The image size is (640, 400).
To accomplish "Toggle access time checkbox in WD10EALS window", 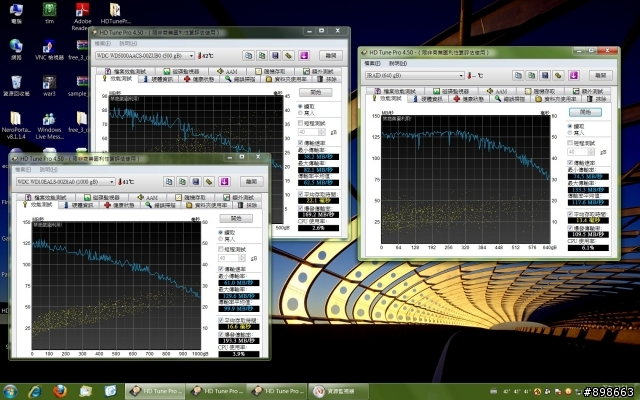I will pyautogui.click(x=221, y=320).
